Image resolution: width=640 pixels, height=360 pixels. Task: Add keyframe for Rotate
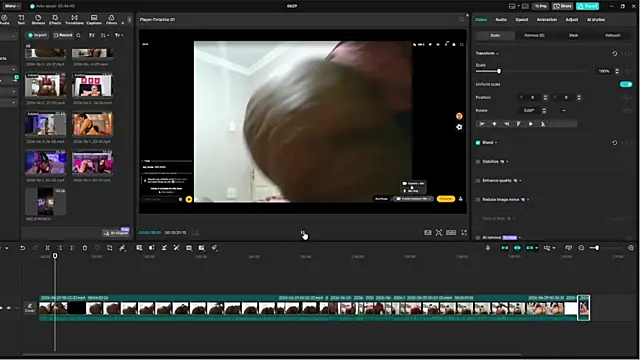pos(627,110)
